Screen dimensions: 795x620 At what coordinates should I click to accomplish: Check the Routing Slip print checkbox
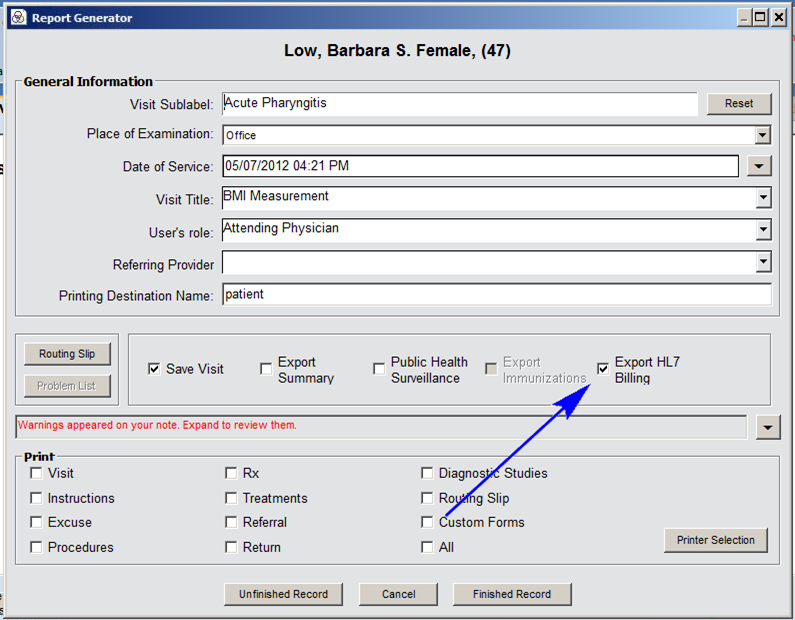coord(427,498)
